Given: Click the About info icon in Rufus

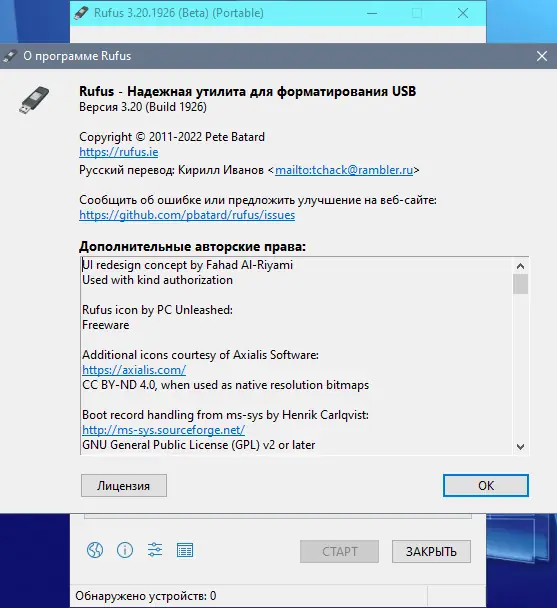Looking at the screenshot, I should pos(125,550).
